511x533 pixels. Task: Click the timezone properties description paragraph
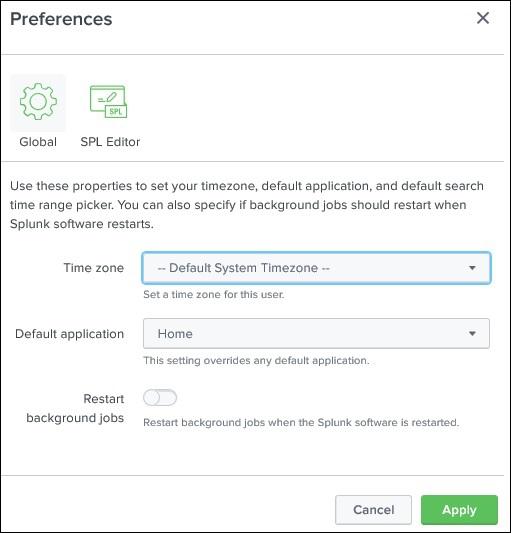pos(247,205)
